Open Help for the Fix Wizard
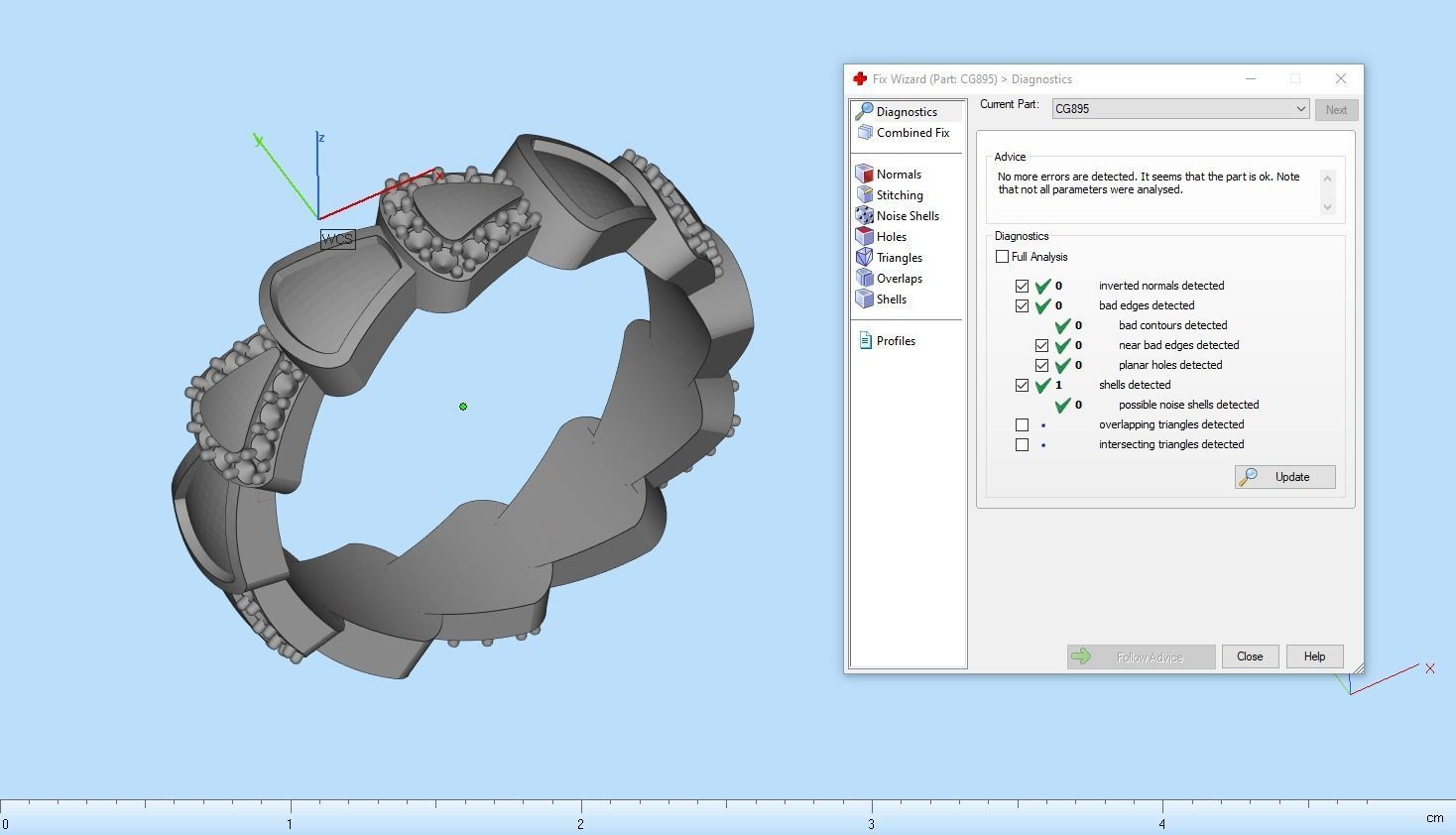This screenshot has width=1456, height=835. click(x=1314, y=656)
